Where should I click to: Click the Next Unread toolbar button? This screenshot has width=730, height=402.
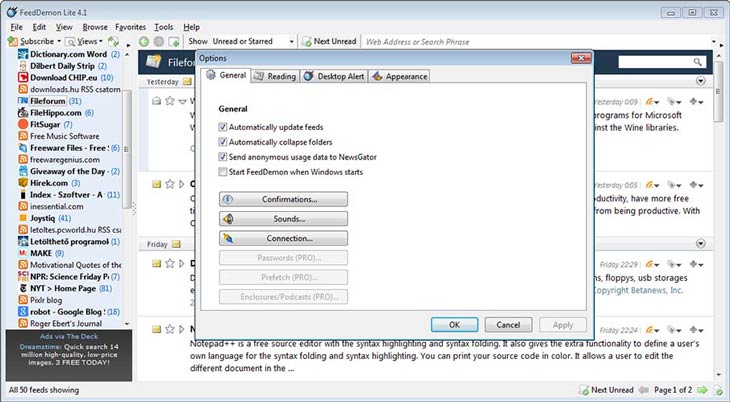[328, 42]
